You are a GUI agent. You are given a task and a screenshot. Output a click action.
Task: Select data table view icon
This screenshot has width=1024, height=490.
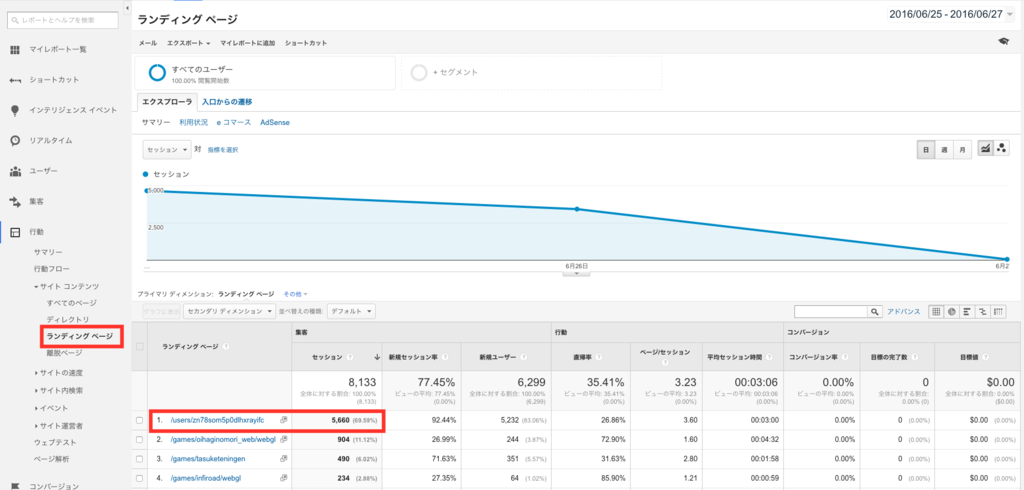point(936,312)
